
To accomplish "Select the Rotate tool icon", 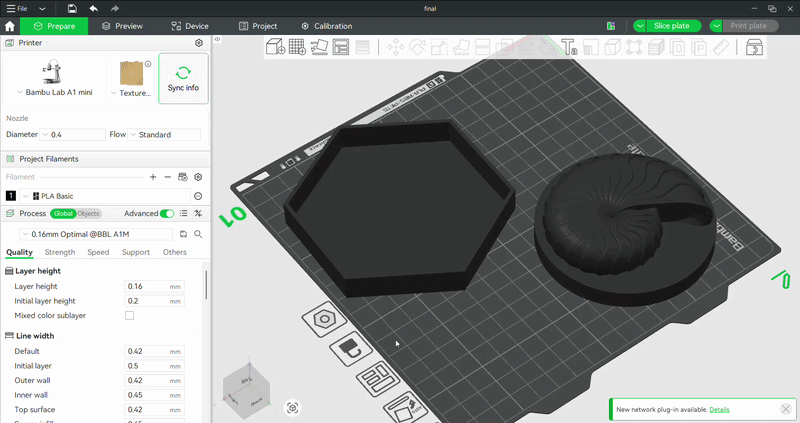I will (x=417, y=47).
